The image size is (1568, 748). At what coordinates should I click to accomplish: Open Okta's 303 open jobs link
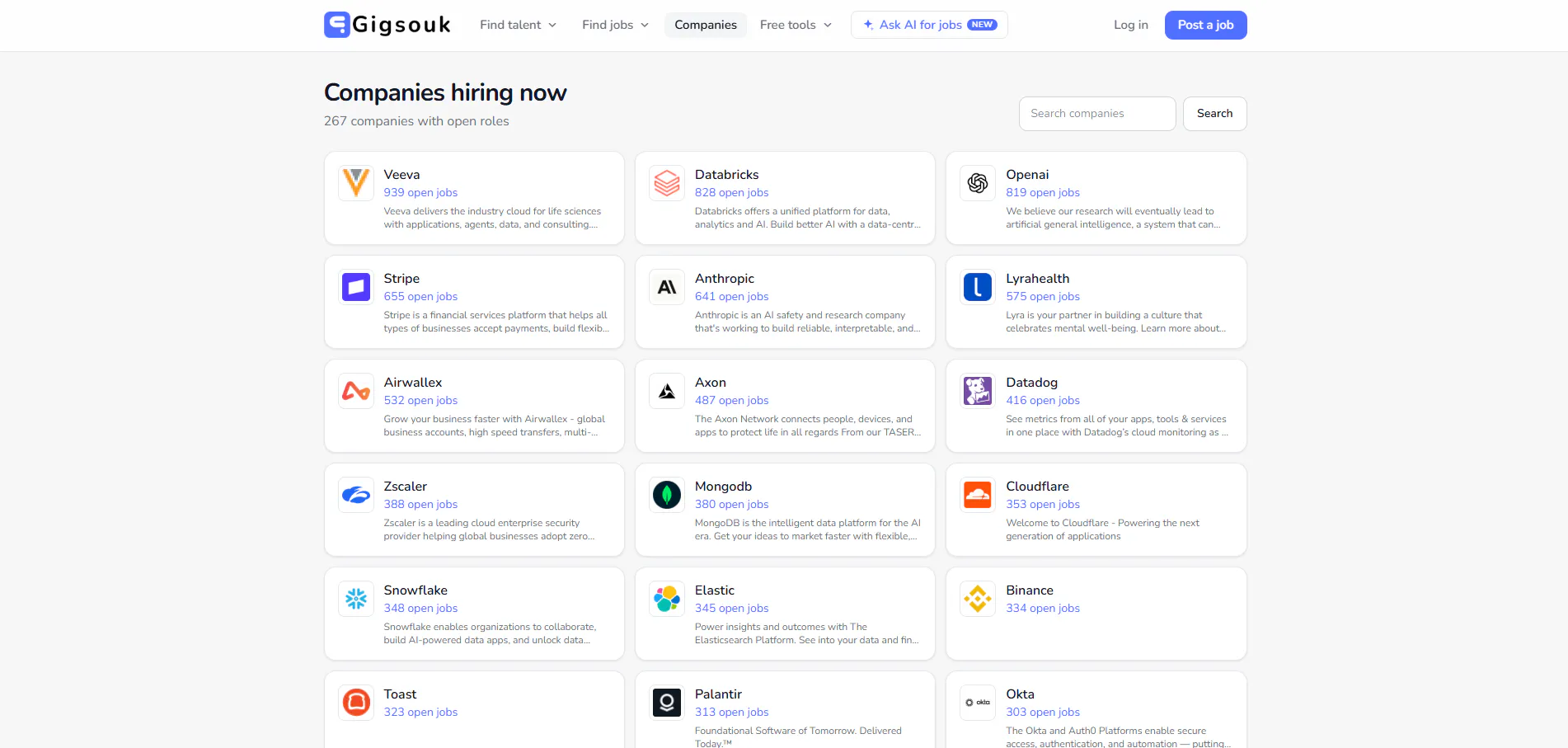1042,712
